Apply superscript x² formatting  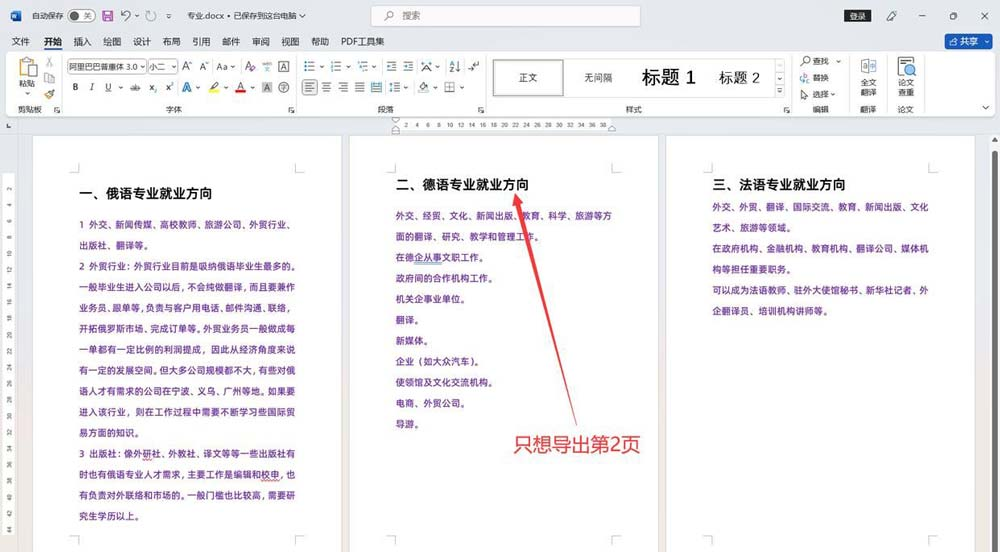coord(169,87)
